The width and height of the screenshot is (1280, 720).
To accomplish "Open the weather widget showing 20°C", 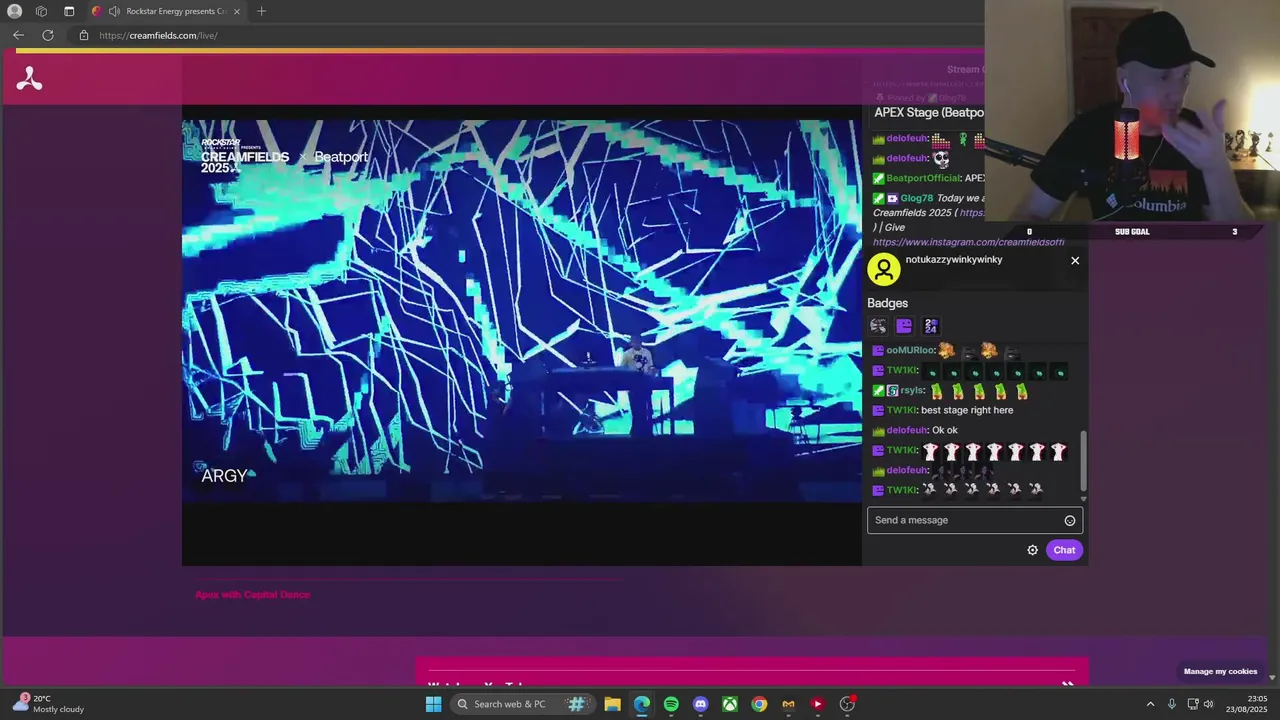I will click(48, 704).
